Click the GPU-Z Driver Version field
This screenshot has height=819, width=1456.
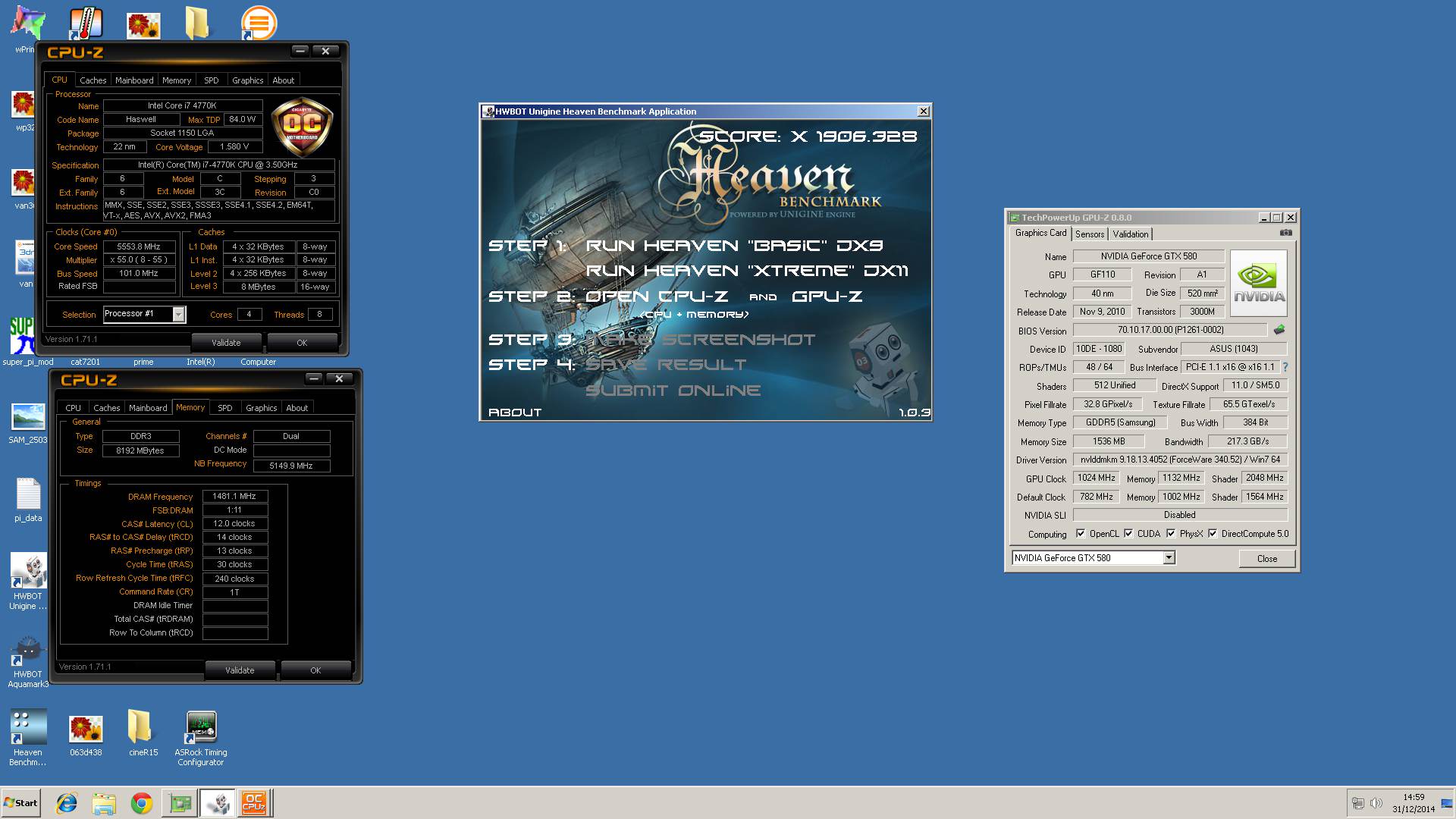tap(1180, 460)
